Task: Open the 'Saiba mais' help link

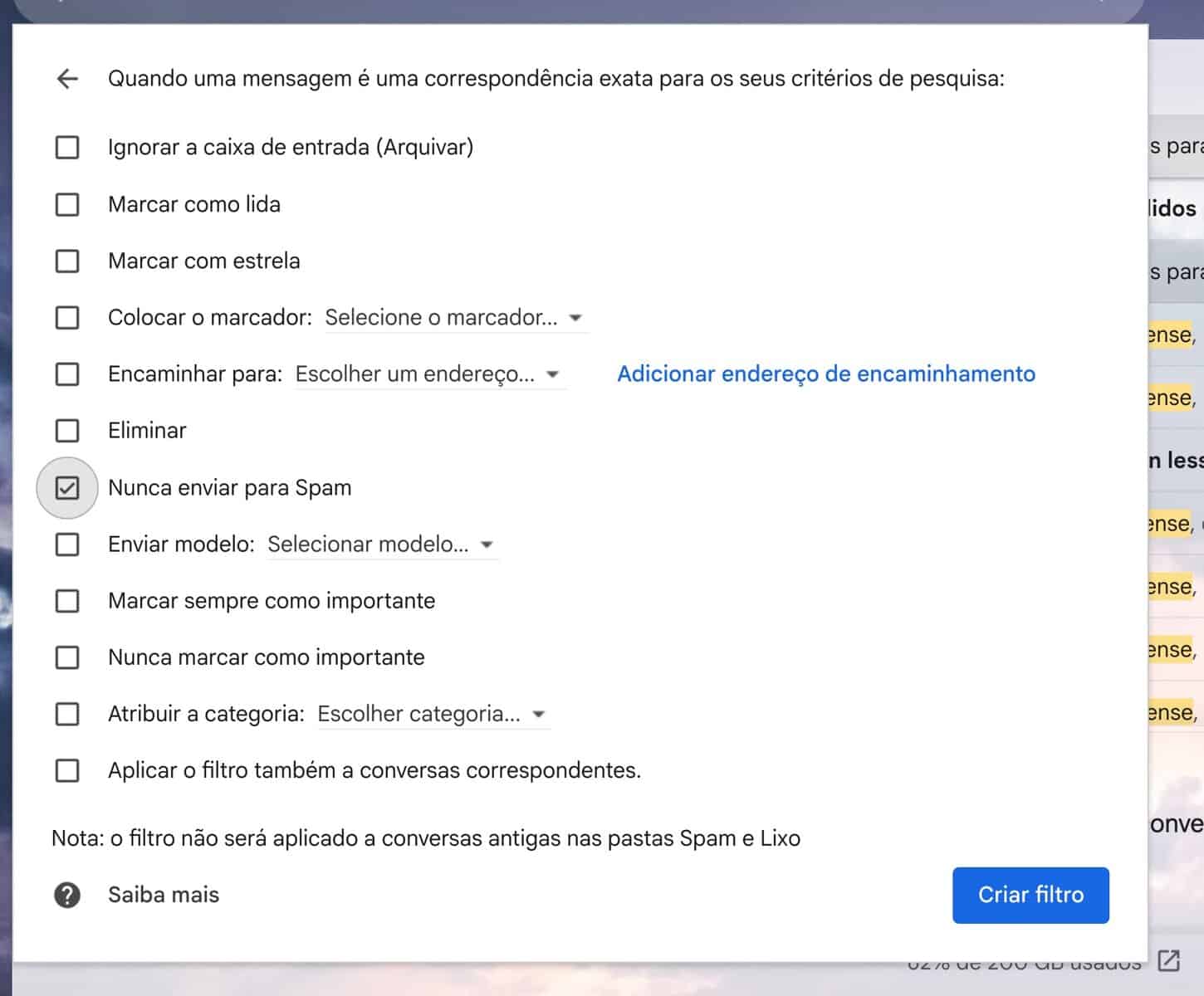Action: click(164, 895)
